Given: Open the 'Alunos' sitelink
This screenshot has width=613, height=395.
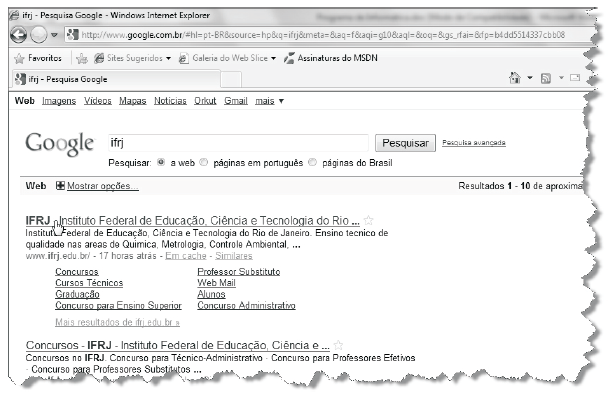Looking at the screenshot, I should [212, 294].
